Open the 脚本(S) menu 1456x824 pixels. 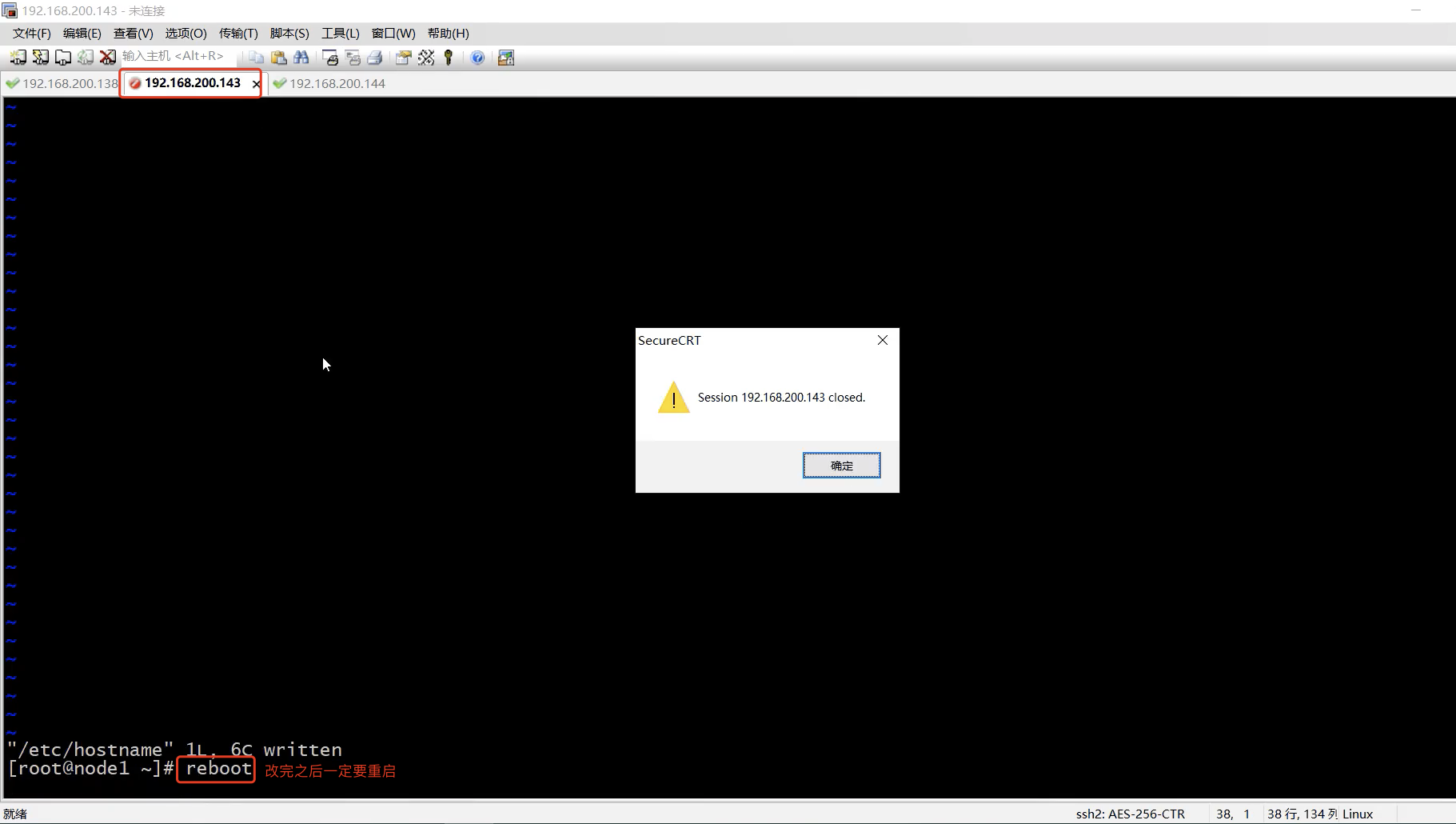289,34
